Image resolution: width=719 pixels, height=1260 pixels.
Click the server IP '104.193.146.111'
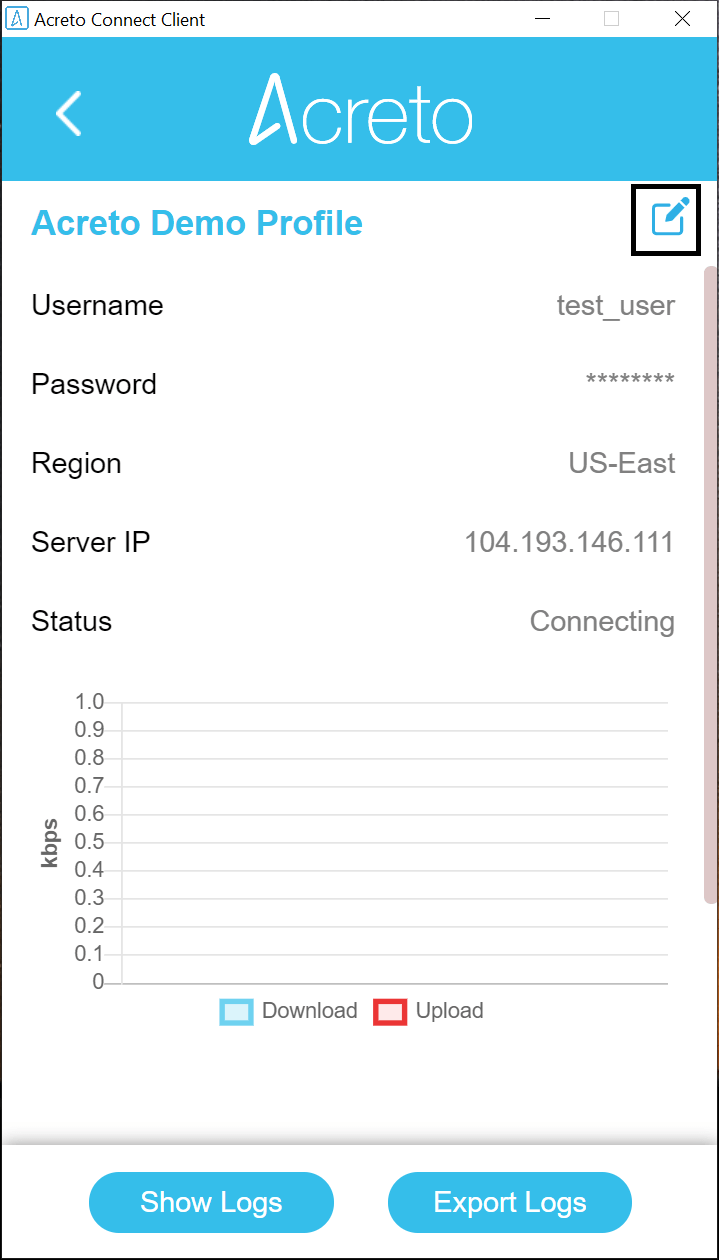570,542
